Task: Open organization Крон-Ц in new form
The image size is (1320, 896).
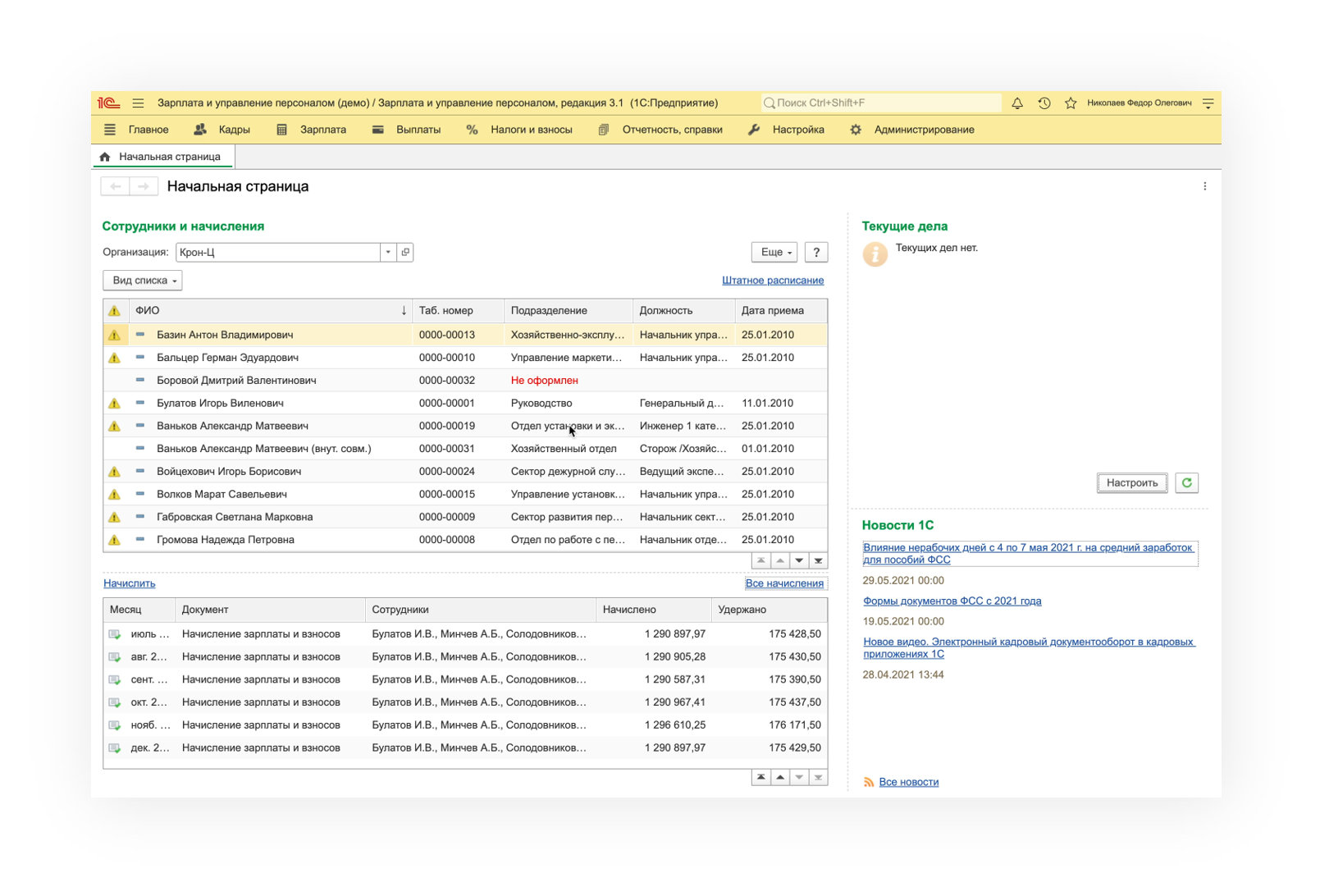Action: tap(405, 252)
